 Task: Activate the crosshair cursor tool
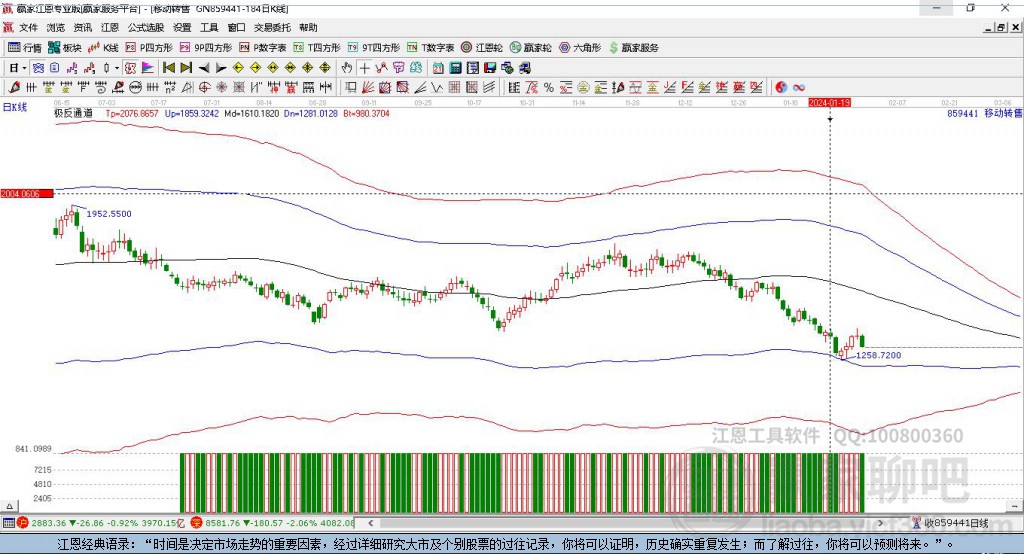[x=365, y=68]
